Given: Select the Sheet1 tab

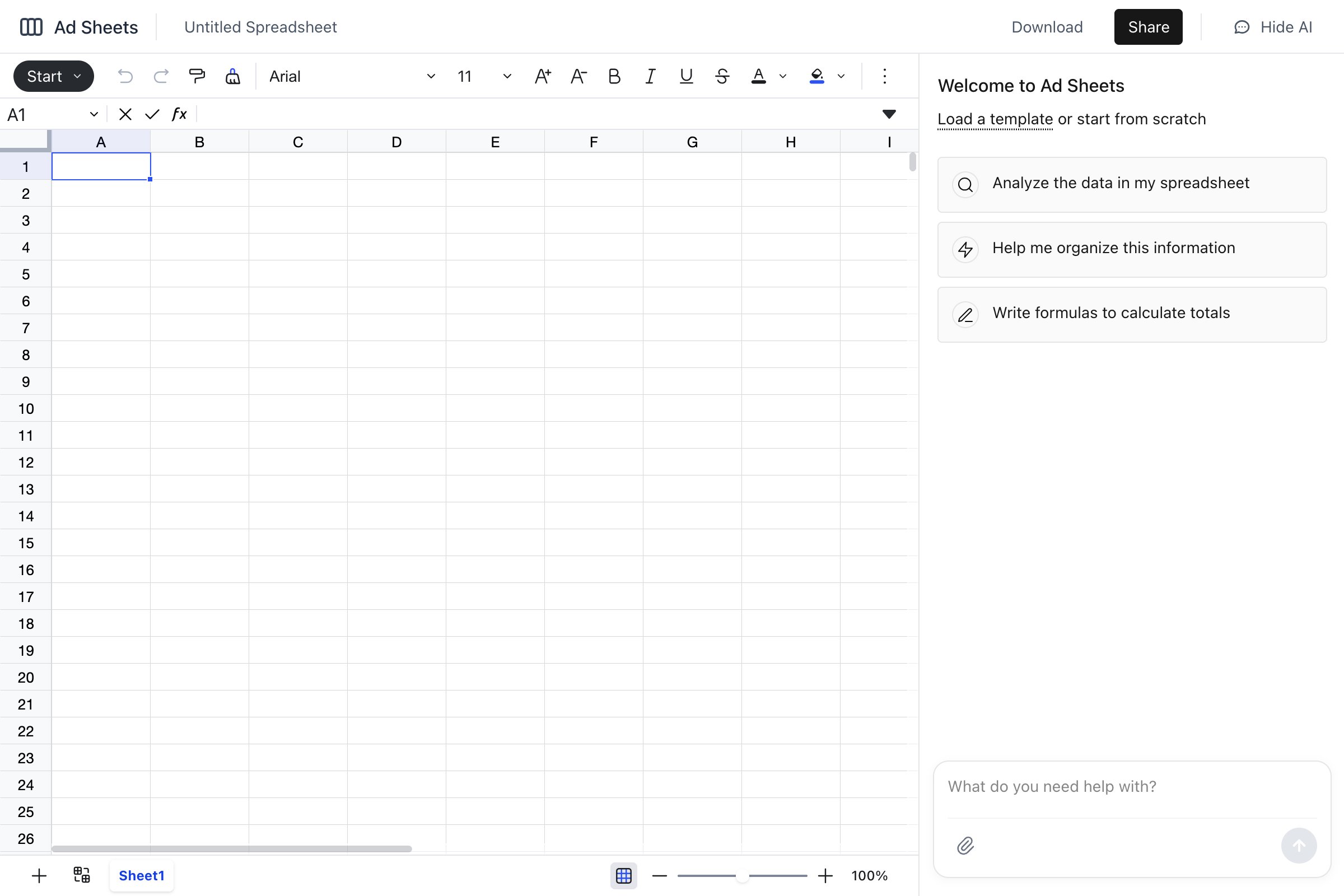Looking at the screenshot, I should point(141,875).
